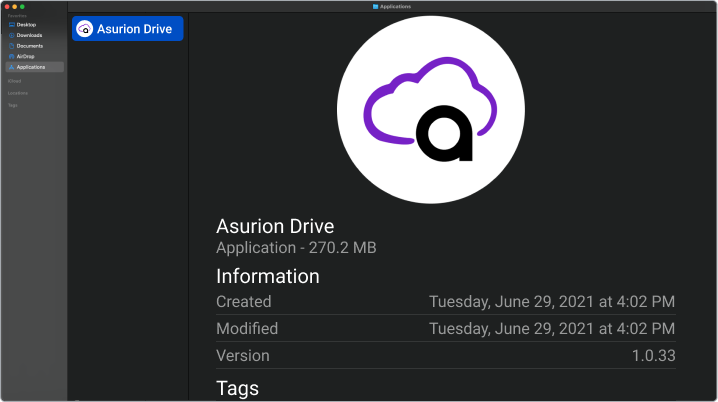Click the Downloads sidebar icon
The image size is (718, 402).
tap(12, 35)
